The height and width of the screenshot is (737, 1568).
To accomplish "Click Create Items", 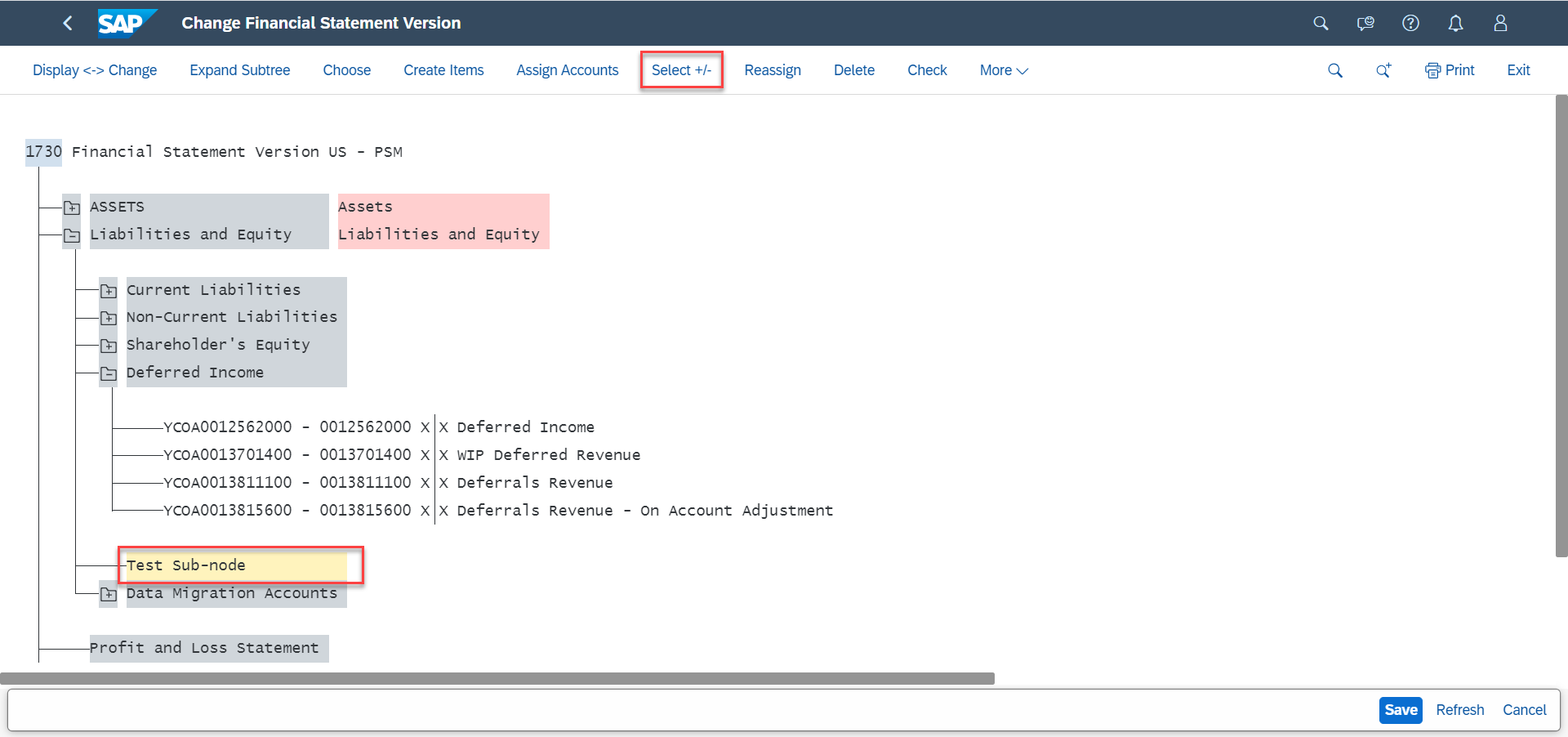I will pyautogui.click(x=443, y=70).
